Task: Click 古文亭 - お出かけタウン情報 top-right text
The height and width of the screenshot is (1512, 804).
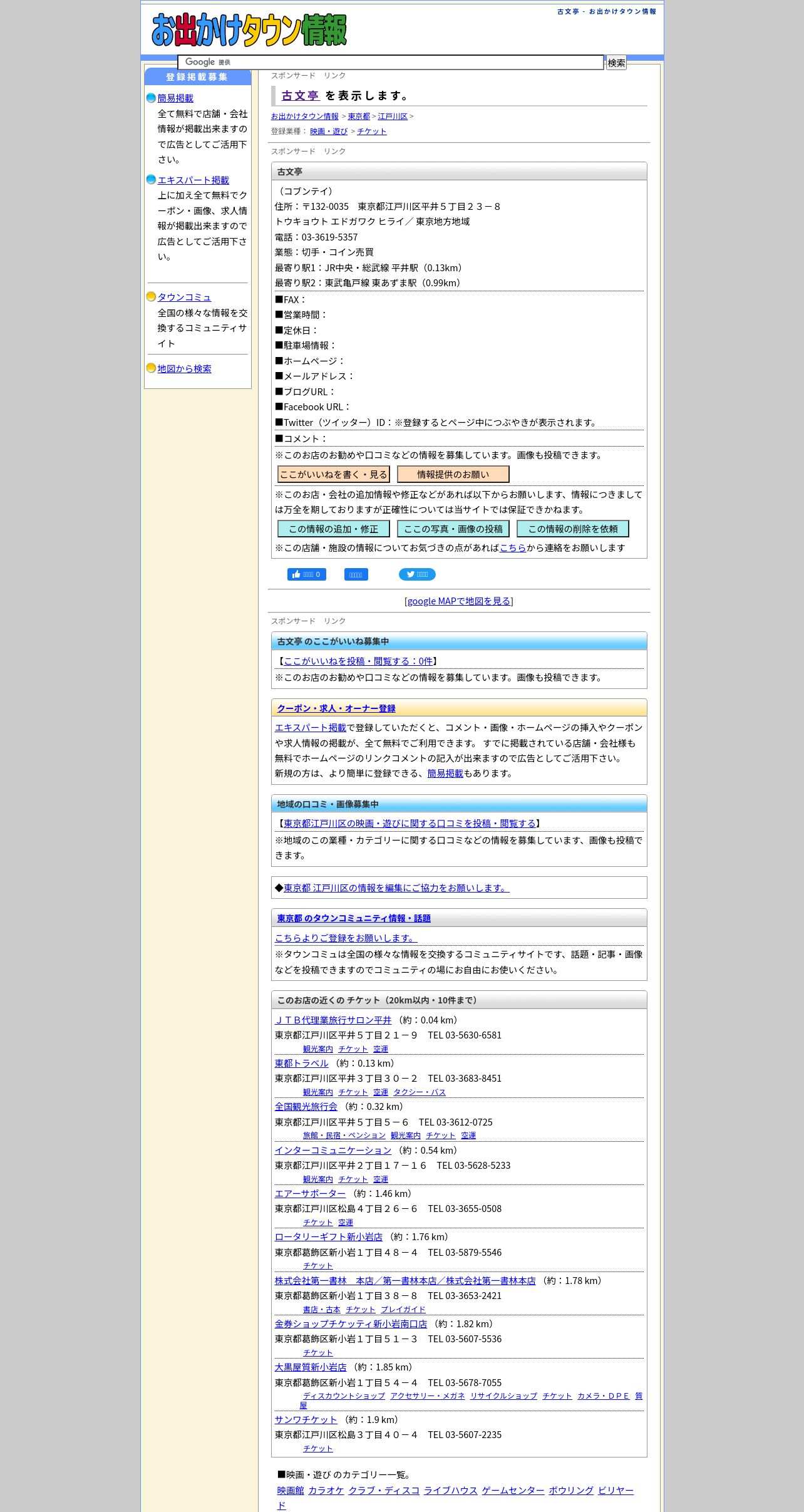Action: (x=607, y=11)
